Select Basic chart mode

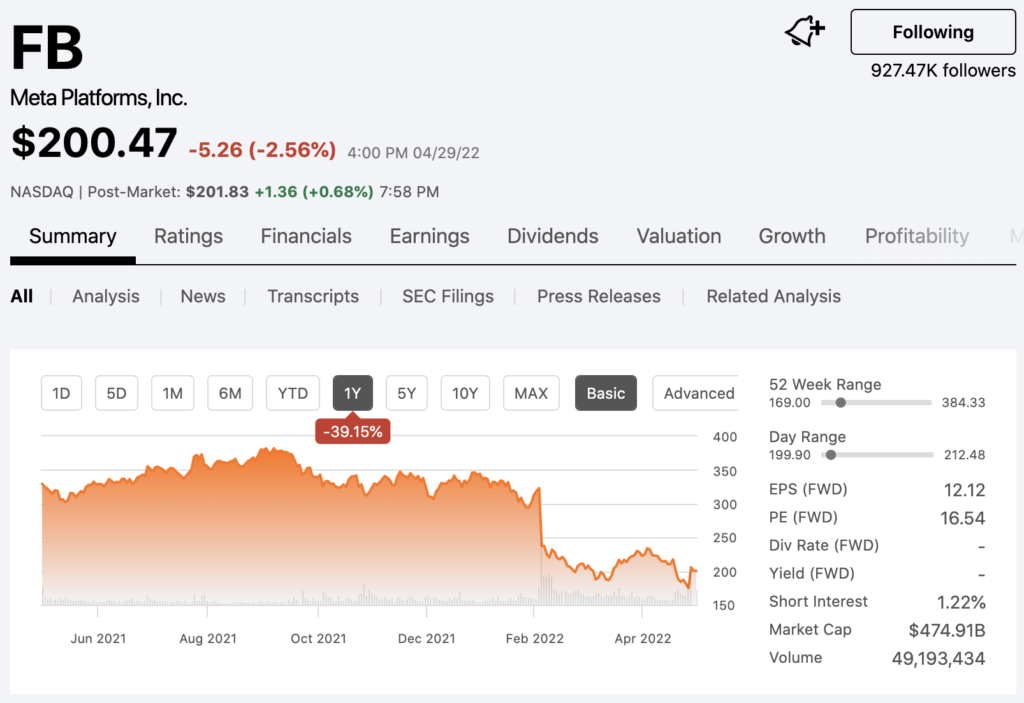(x=605, y=393)
